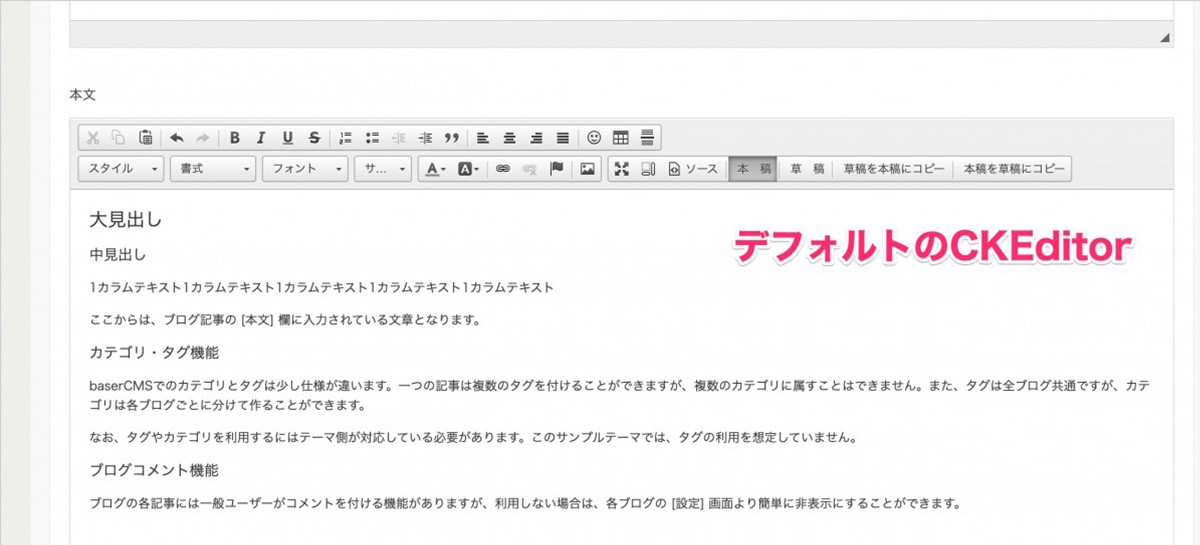Click paragraph starting with baserCMSでの
This screenshot has height=545, width=1200.
click(x=620, y=396)
